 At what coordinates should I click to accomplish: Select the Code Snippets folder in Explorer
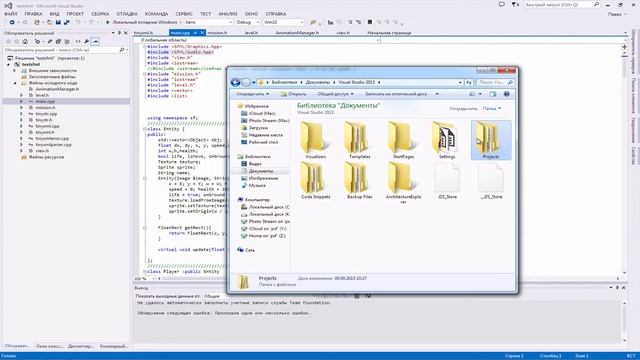click(x=315, y=180)
